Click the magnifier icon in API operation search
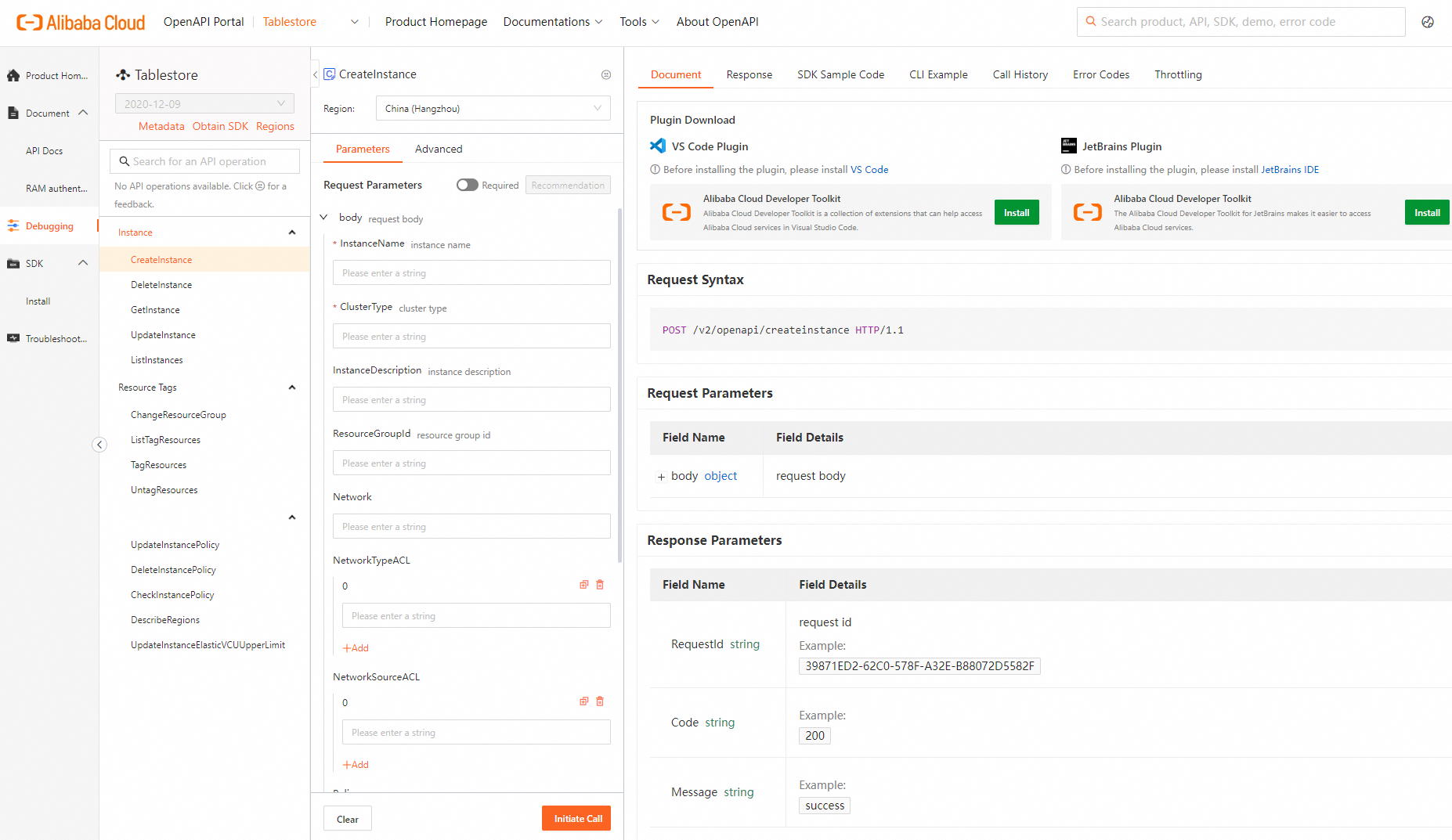 125,161
